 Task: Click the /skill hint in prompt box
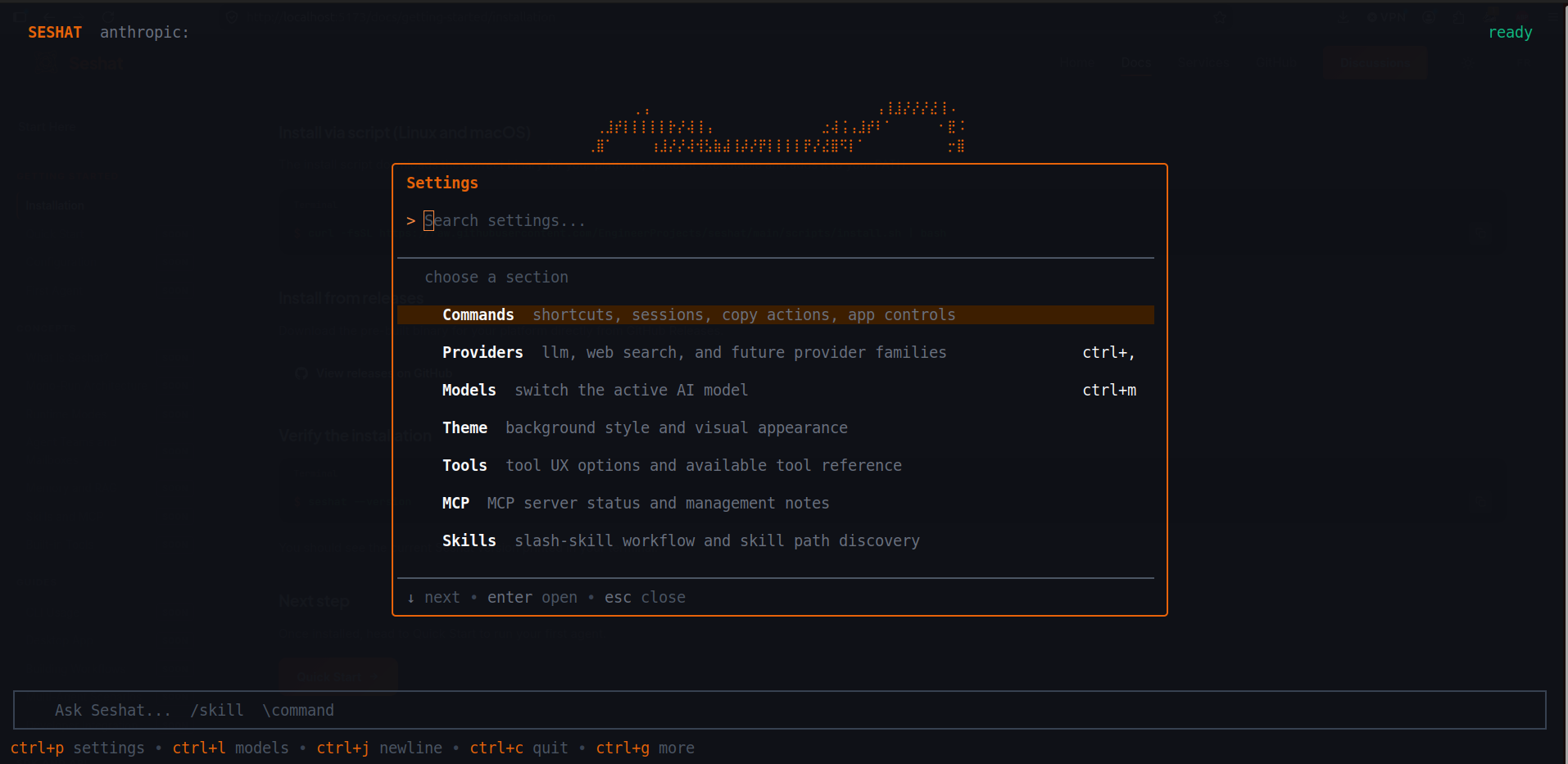tap(217, 711)
